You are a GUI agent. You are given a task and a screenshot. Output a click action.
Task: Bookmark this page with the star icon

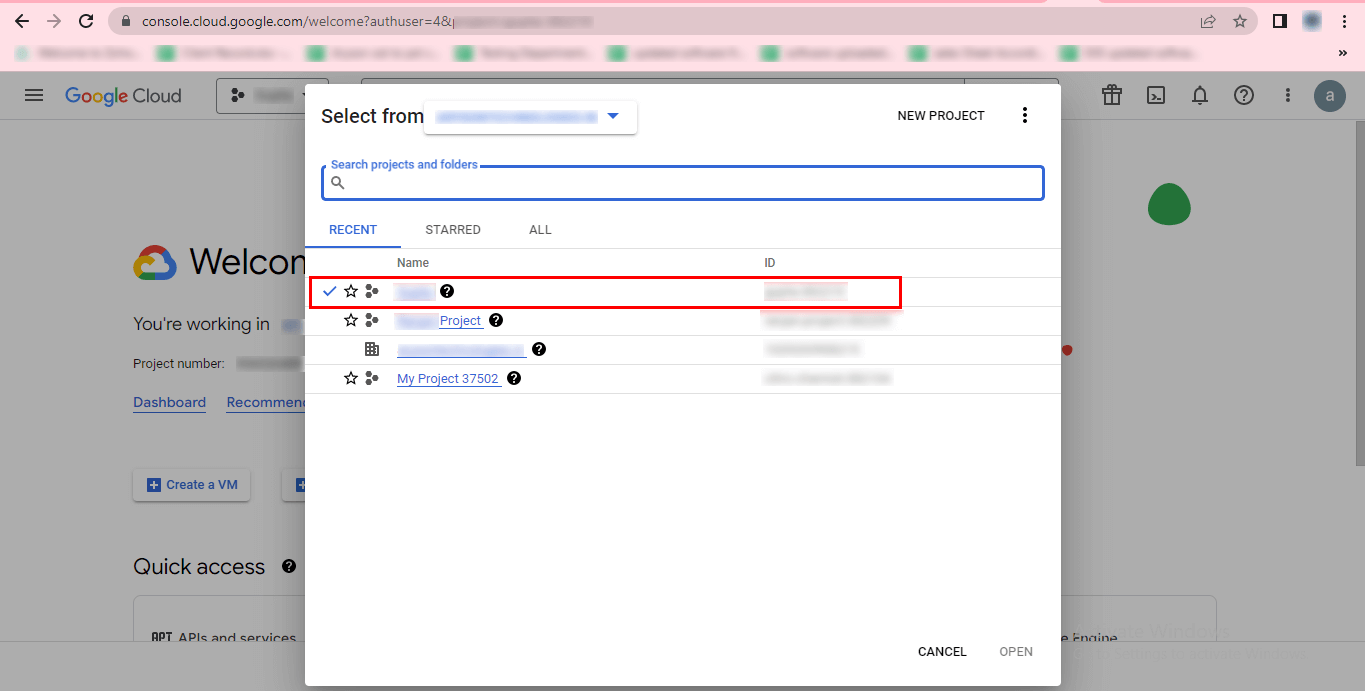click(1240, 21)
